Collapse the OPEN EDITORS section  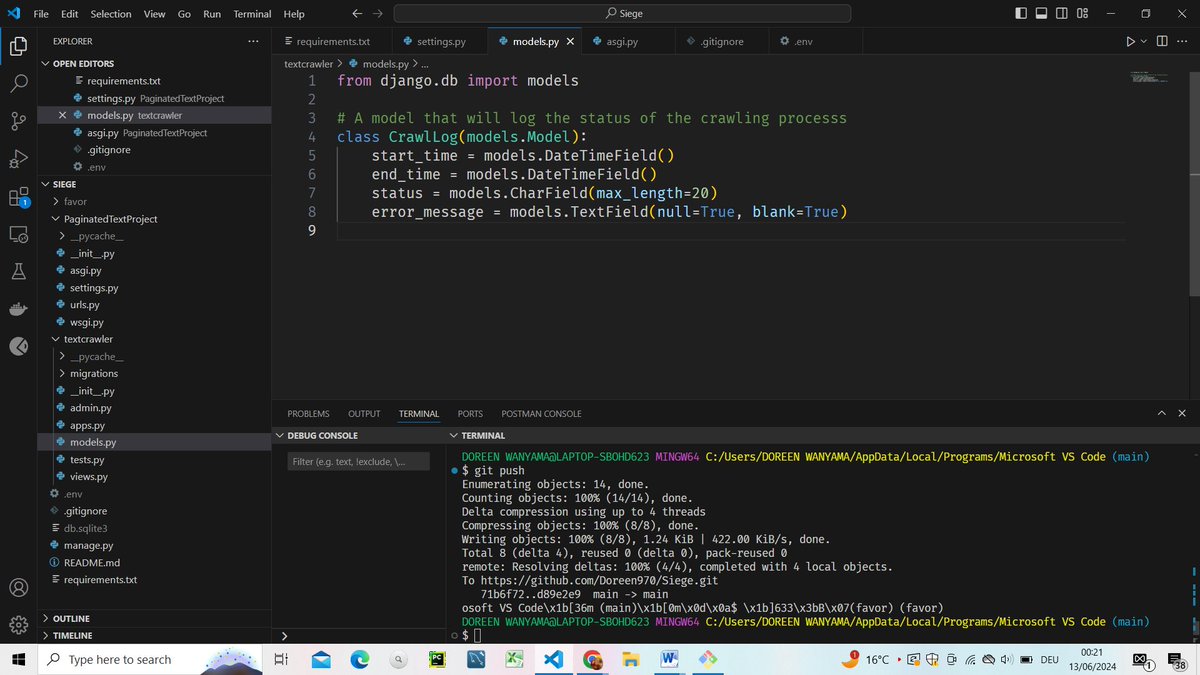(44, 63)
